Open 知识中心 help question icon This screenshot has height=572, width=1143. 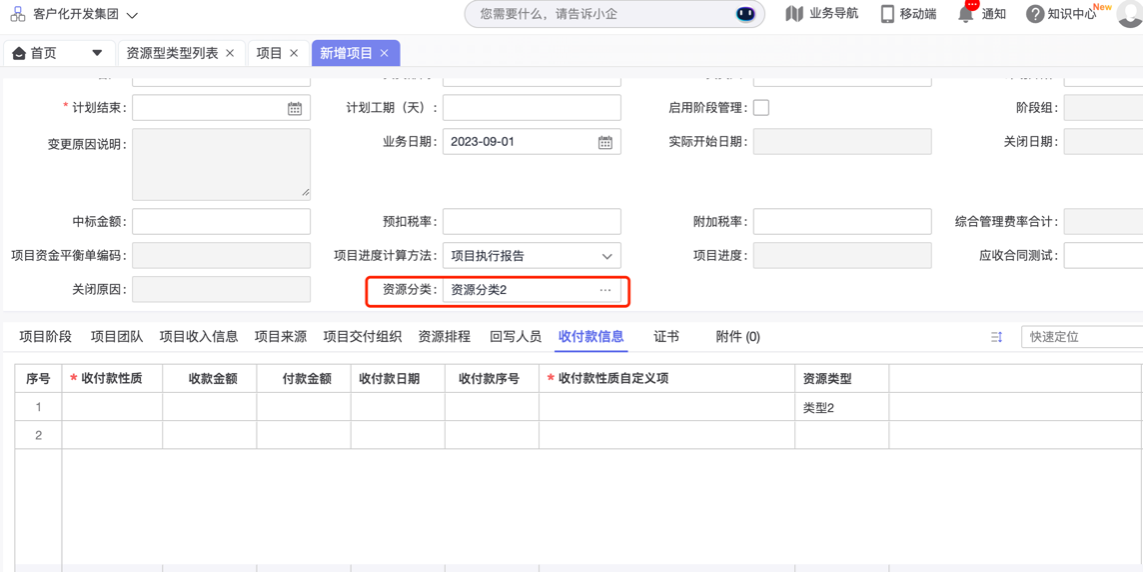coord(1035,14)
